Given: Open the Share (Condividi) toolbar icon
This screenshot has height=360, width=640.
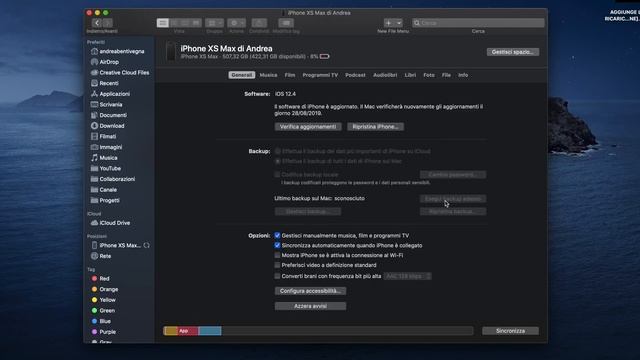Looking at the screenshot, I should coord(259,23).
